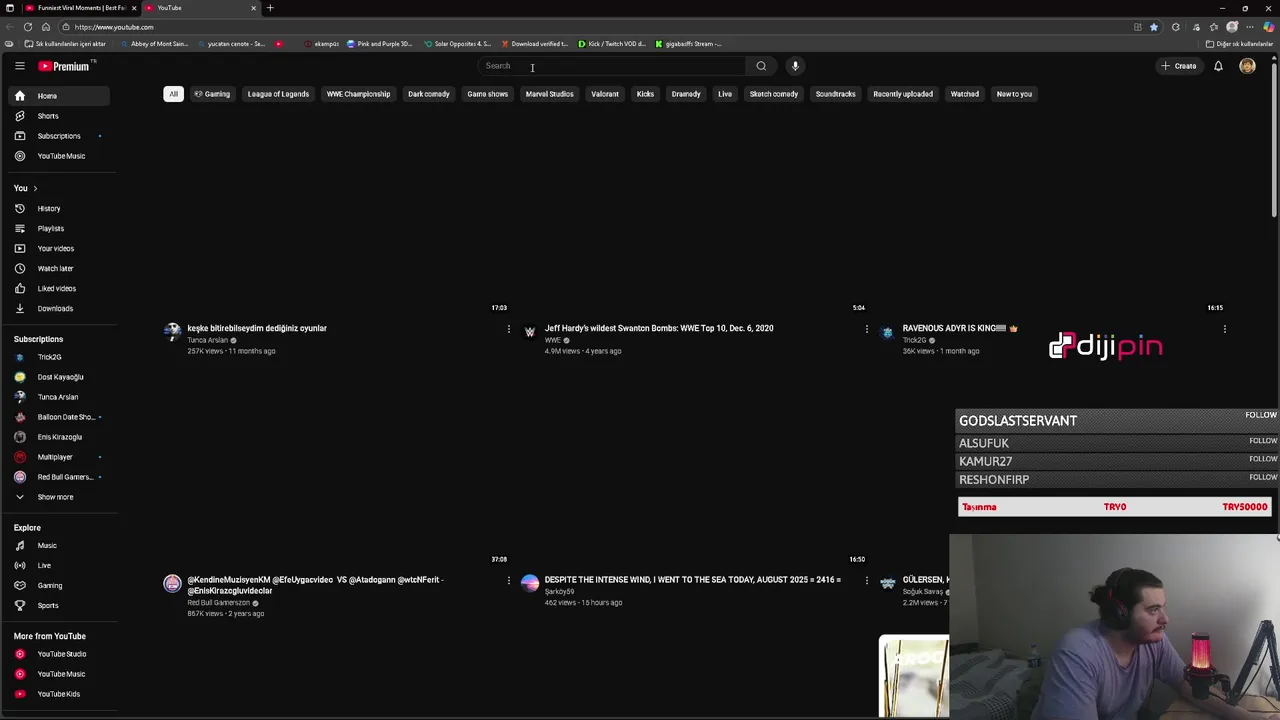Open the notifications bell
Viewport: 1280px width, 720px height.
[x=1218, y=66]
